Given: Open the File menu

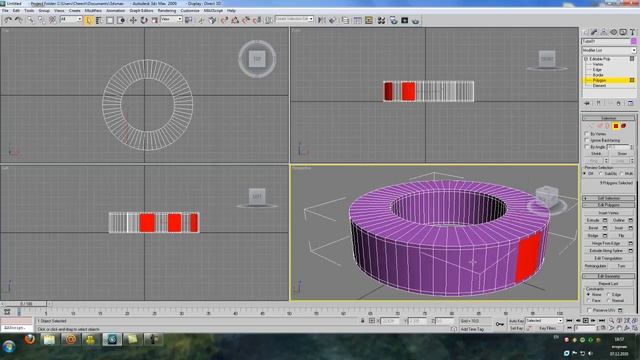Looking at the screenshot, I should coord(5,11).
